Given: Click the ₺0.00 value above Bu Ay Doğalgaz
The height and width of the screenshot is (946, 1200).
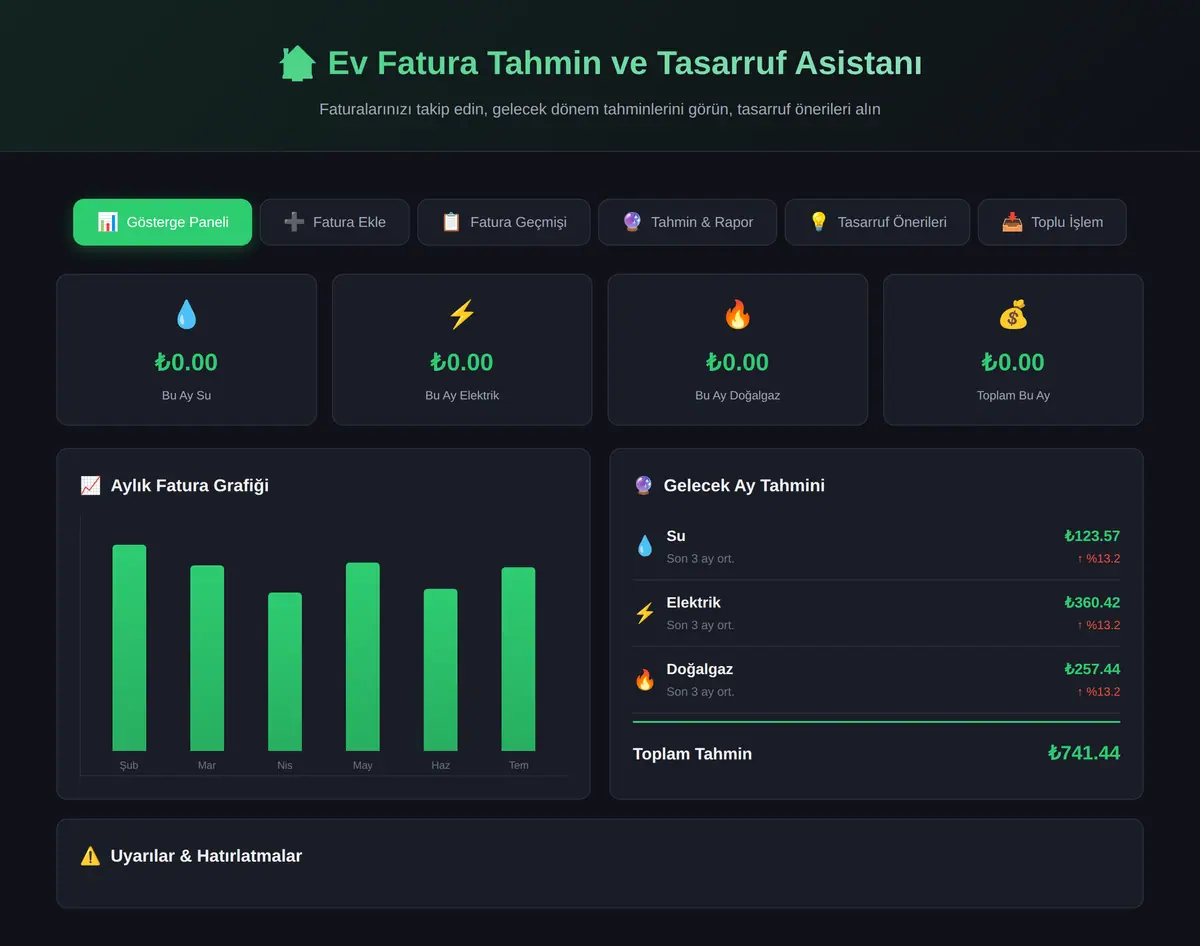Looking at the screenshot, I should click(x=738, y=362).
